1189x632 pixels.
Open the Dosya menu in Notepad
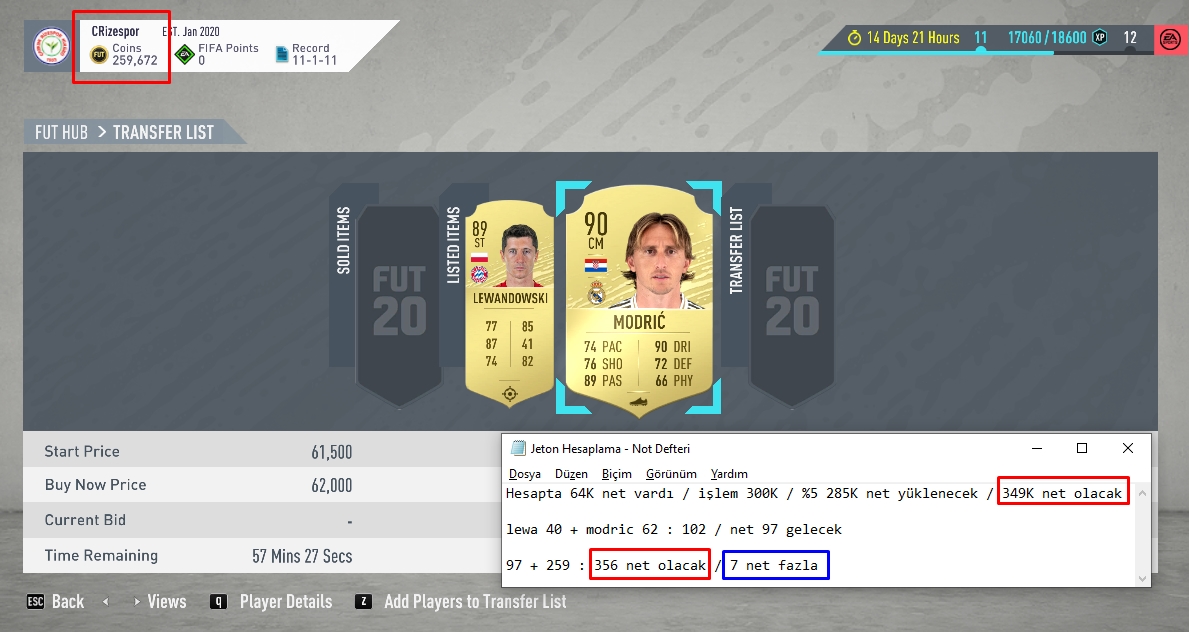(525, 473)
